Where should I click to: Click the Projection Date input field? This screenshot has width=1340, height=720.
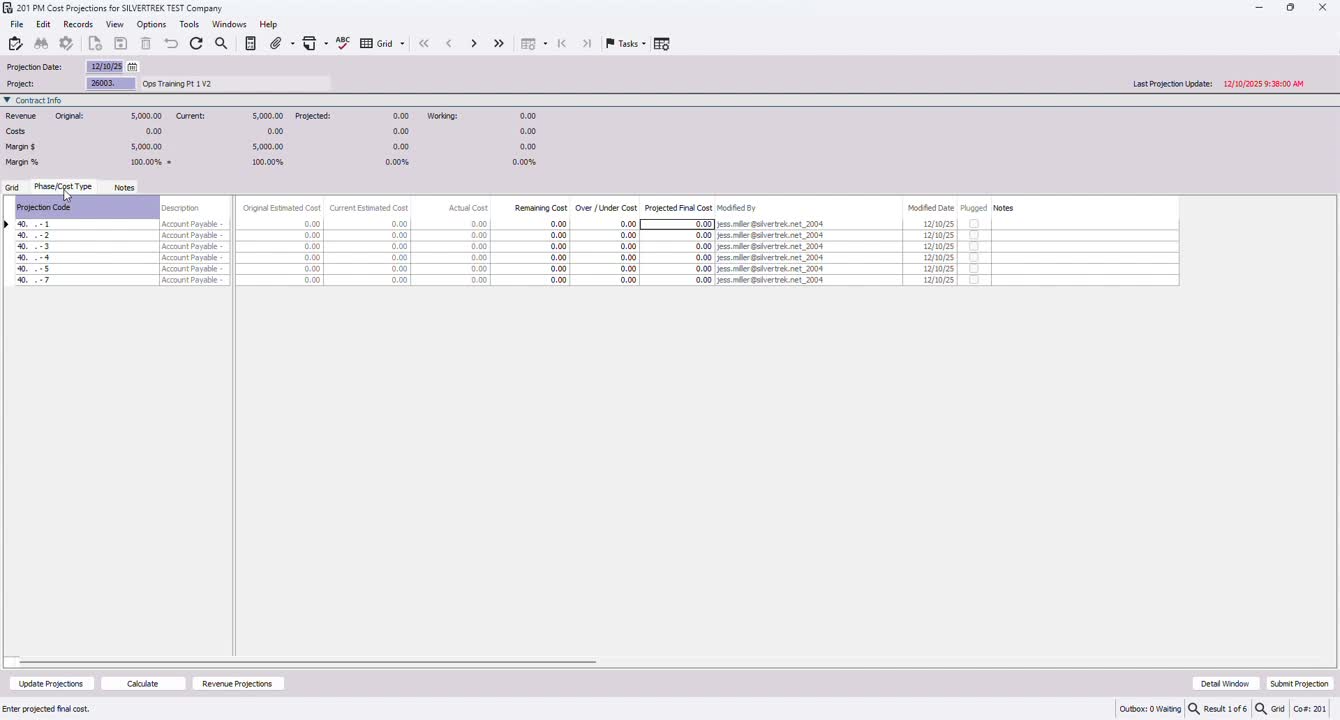click(x=106, y=67)
